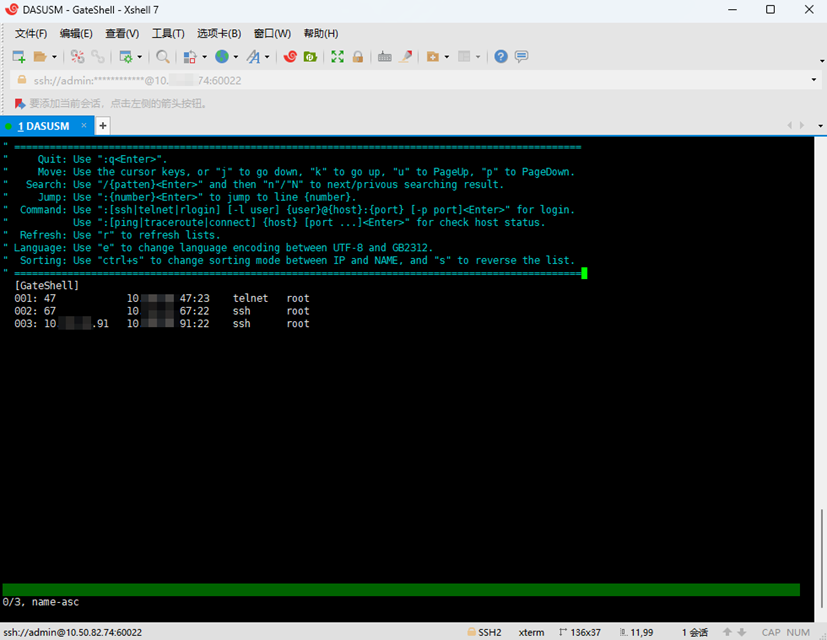The height and width of the screenshot is (640, 827).
Task: Click the red Xftp swirl icon
Action: (x=290, y=57)
